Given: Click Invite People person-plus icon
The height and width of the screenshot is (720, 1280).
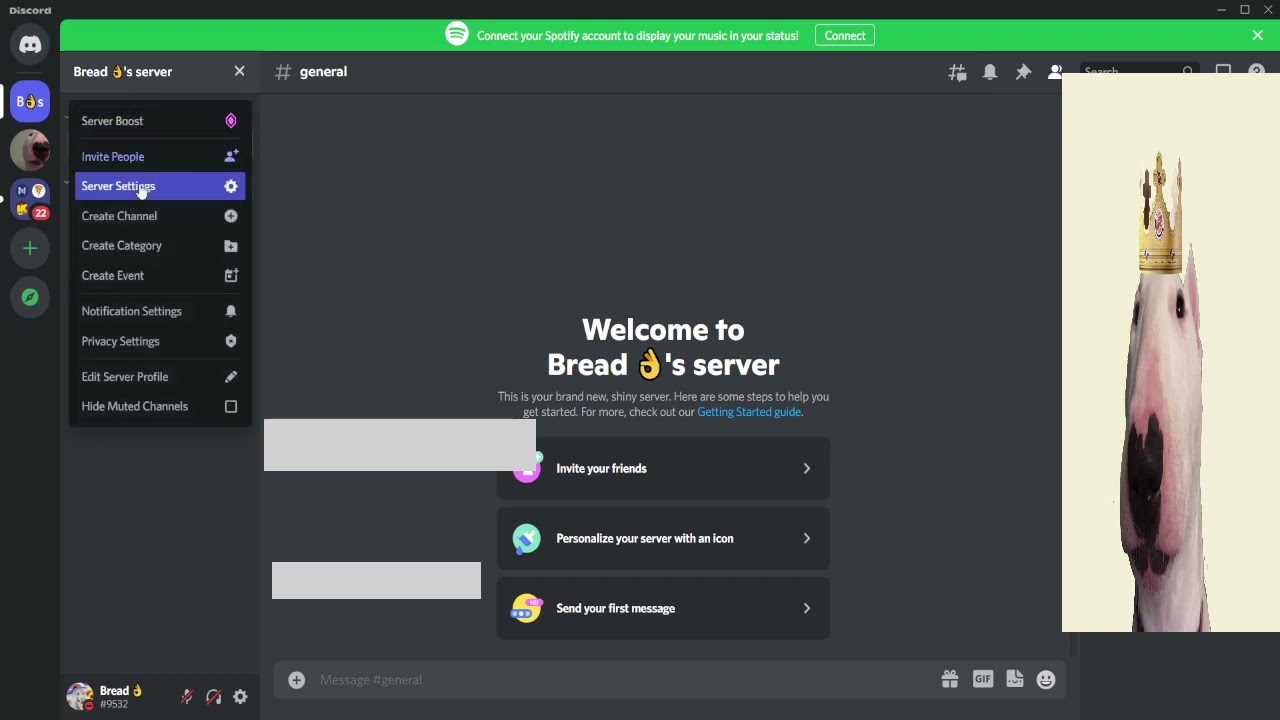Looking at the screenshot, I should point(231,156).
